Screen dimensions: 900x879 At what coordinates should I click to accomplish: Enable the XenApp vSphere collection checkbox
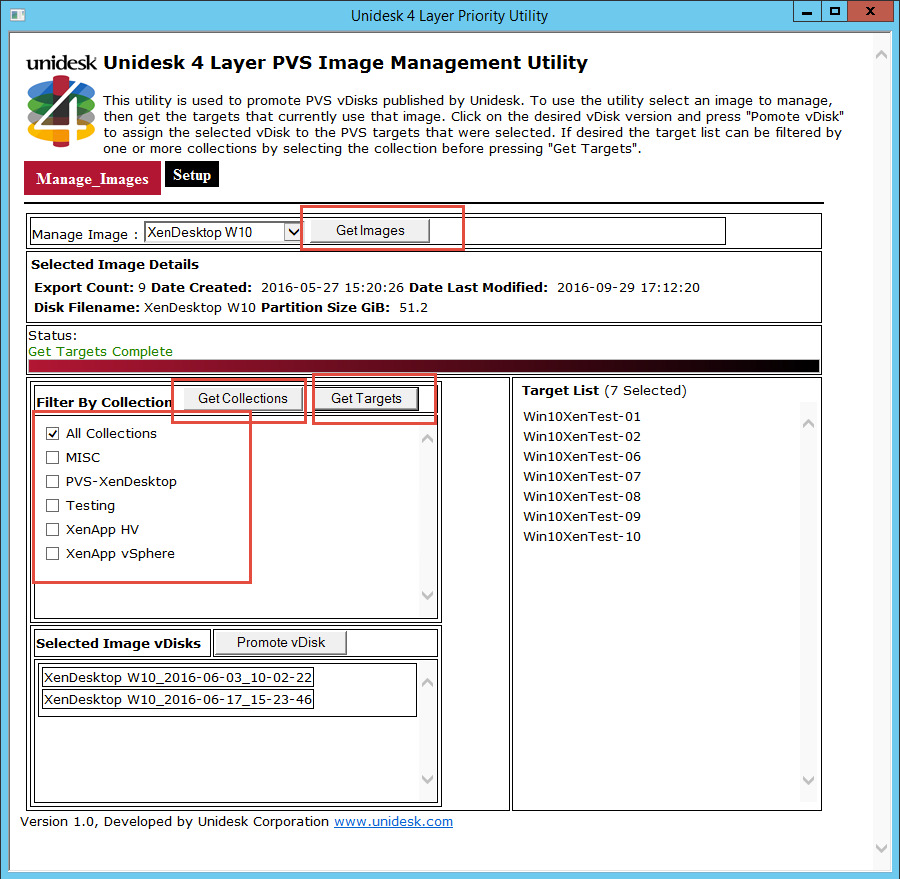point(52,553)
